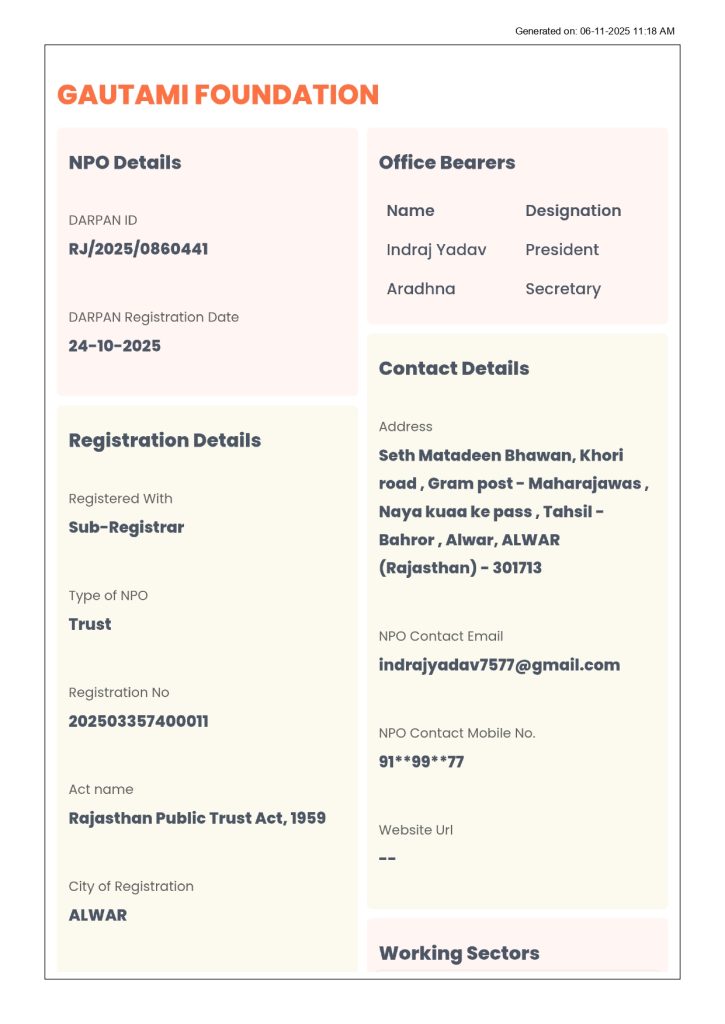This screenshot has height=1024, width=725.
Task: Click the GAUTAMI FOUNDATION title
Action: pyautogui.click(x=218, y=95)
